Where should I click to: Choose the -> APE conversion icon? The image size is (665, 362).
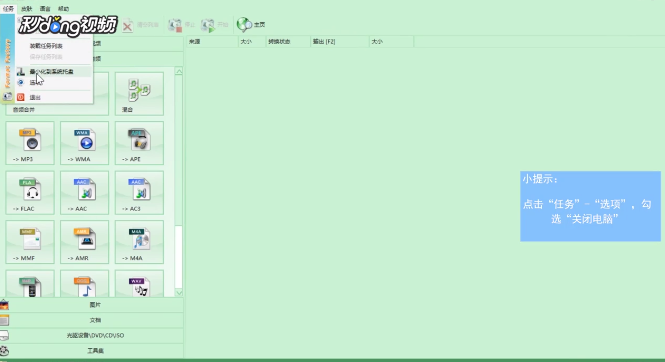point(139,143)
